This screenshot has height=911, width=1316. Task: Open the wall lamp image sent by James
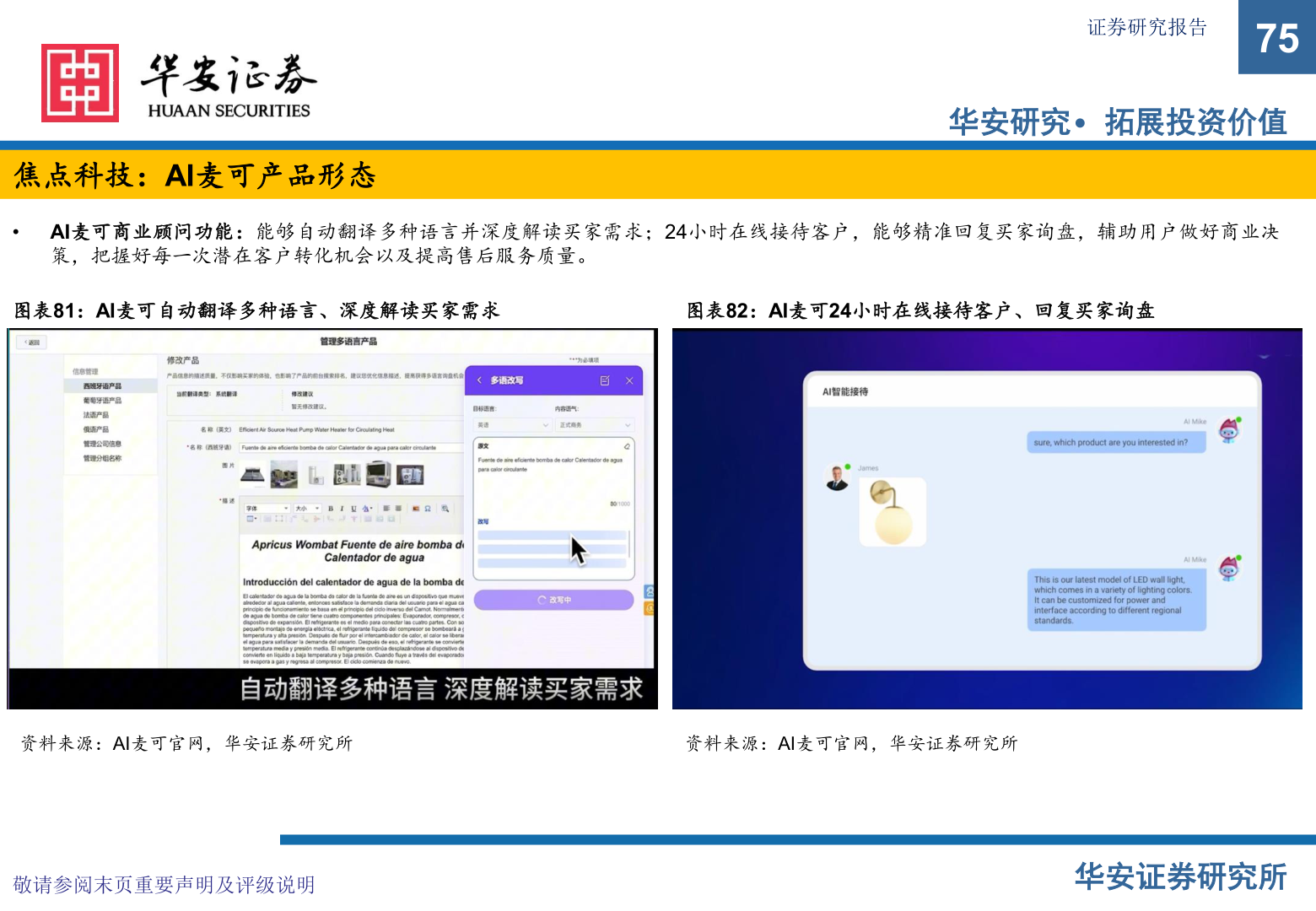893,512
